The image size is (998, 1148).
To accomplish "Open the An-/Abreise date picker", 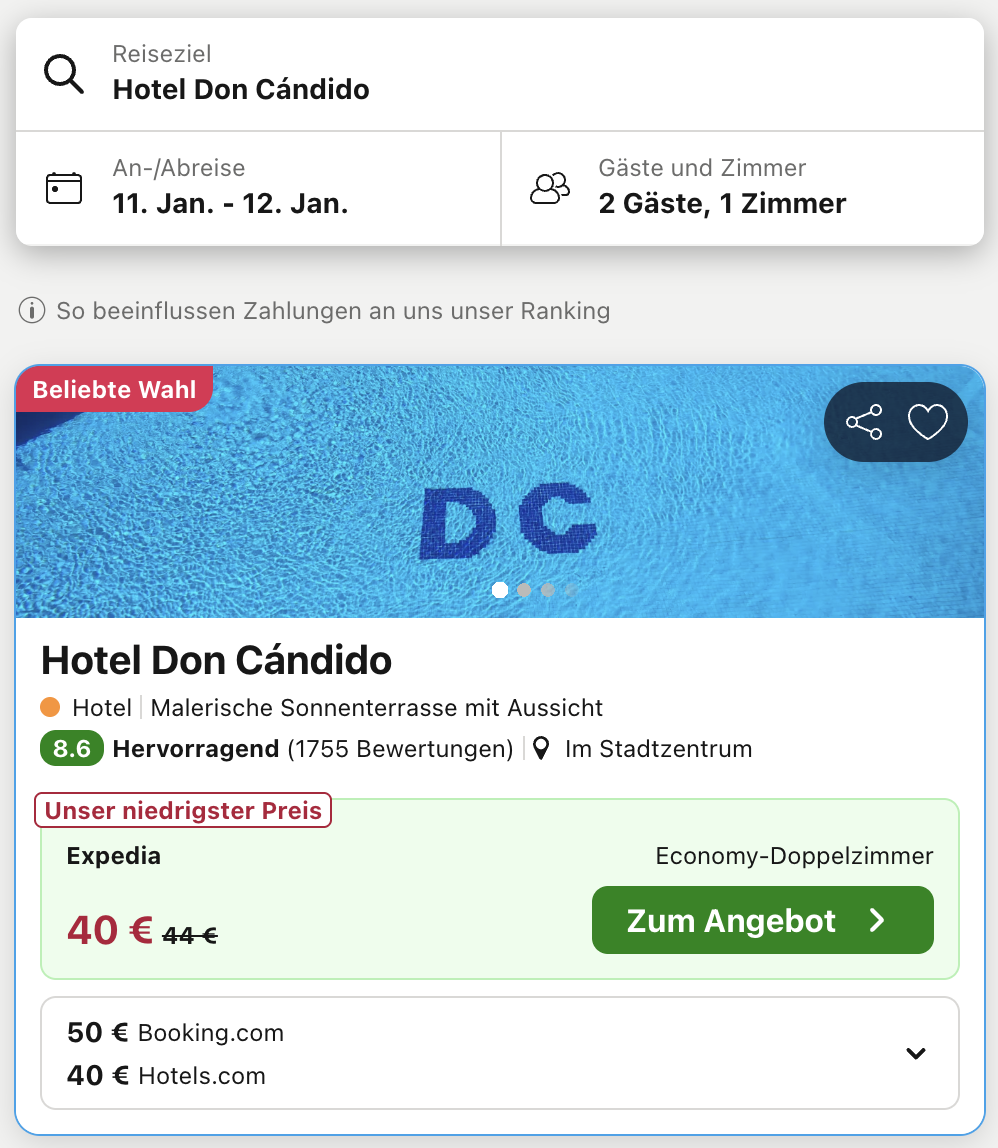I will point(258,188).
